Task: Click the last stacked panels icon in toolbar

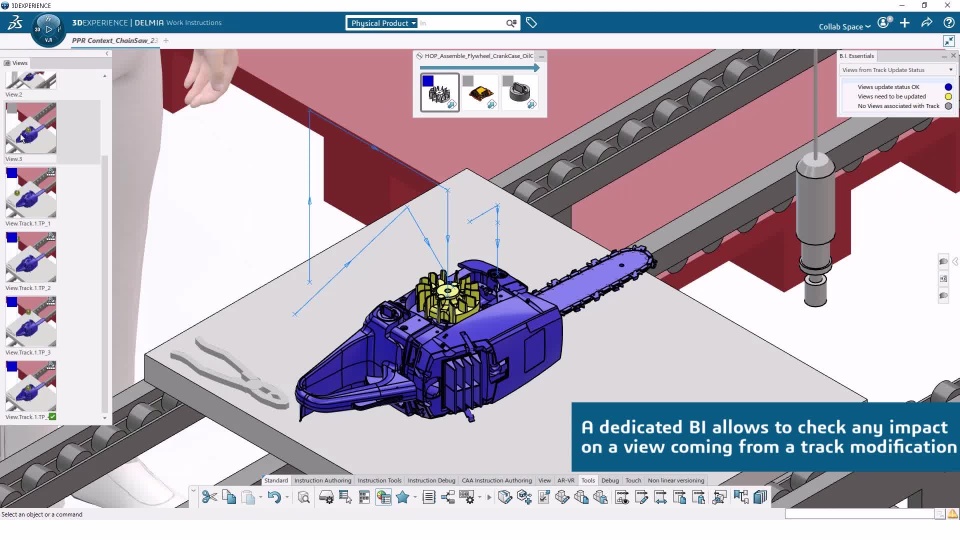Action: [x=760, y=497]
